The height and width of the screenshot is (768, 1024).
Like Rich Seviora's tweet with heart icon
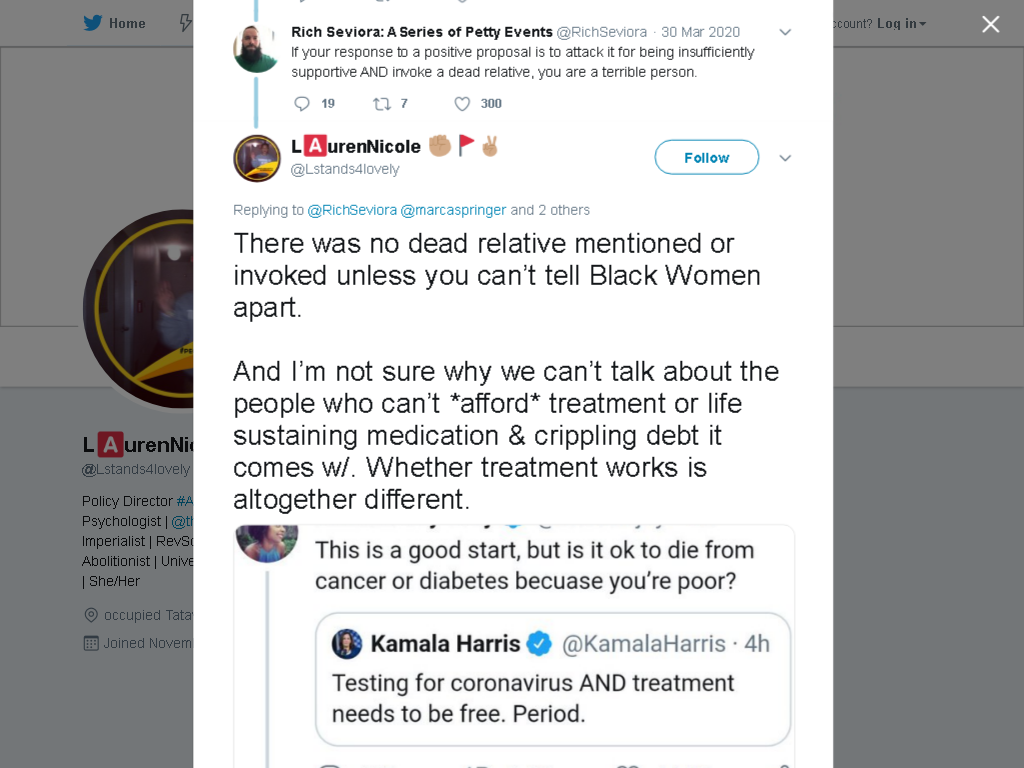click(462, 103)
